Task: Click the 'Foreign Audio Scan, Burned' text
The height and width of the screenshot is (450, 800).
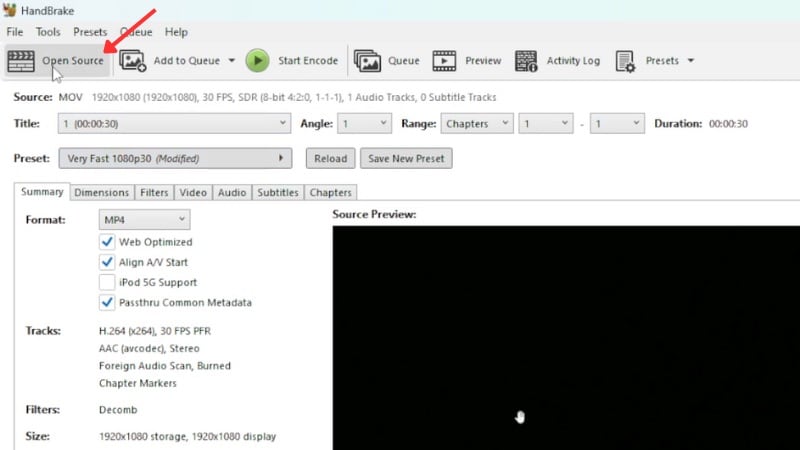Action: [165, 366]
